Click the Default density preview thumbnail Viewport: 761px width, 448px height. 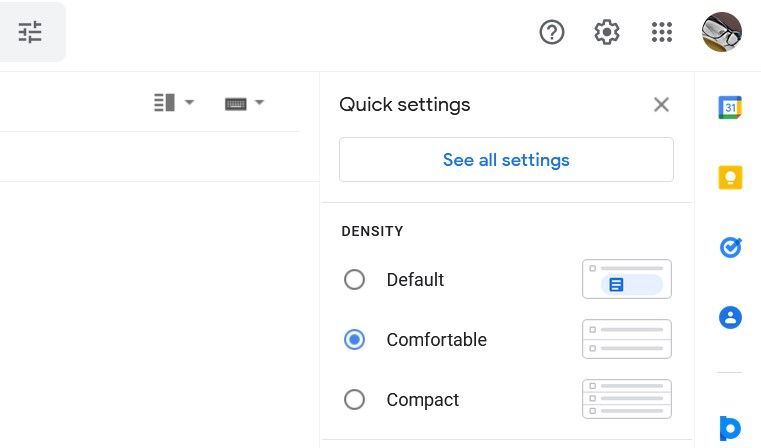(627, 280)
